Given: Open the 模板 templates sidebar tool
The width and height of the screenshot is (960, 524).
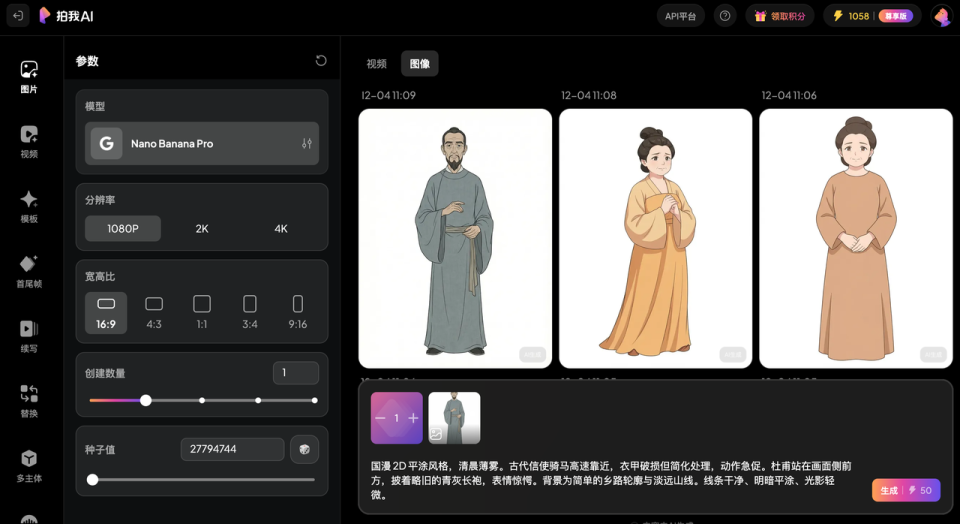Looking at the screenshot, I should click(29, 207).
